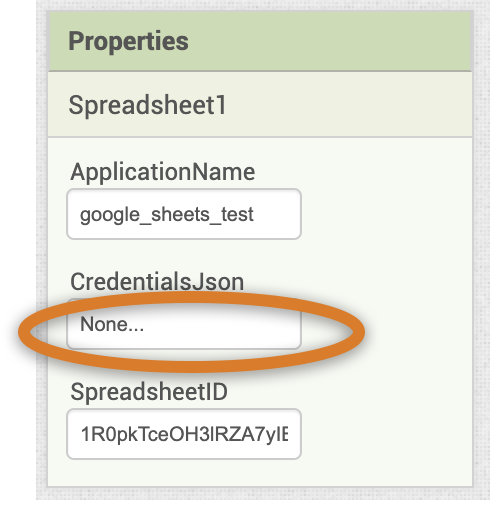Click blank space right of Spreadsheet1 title
This screenshot has width=490, height=515.
point(348,105)
